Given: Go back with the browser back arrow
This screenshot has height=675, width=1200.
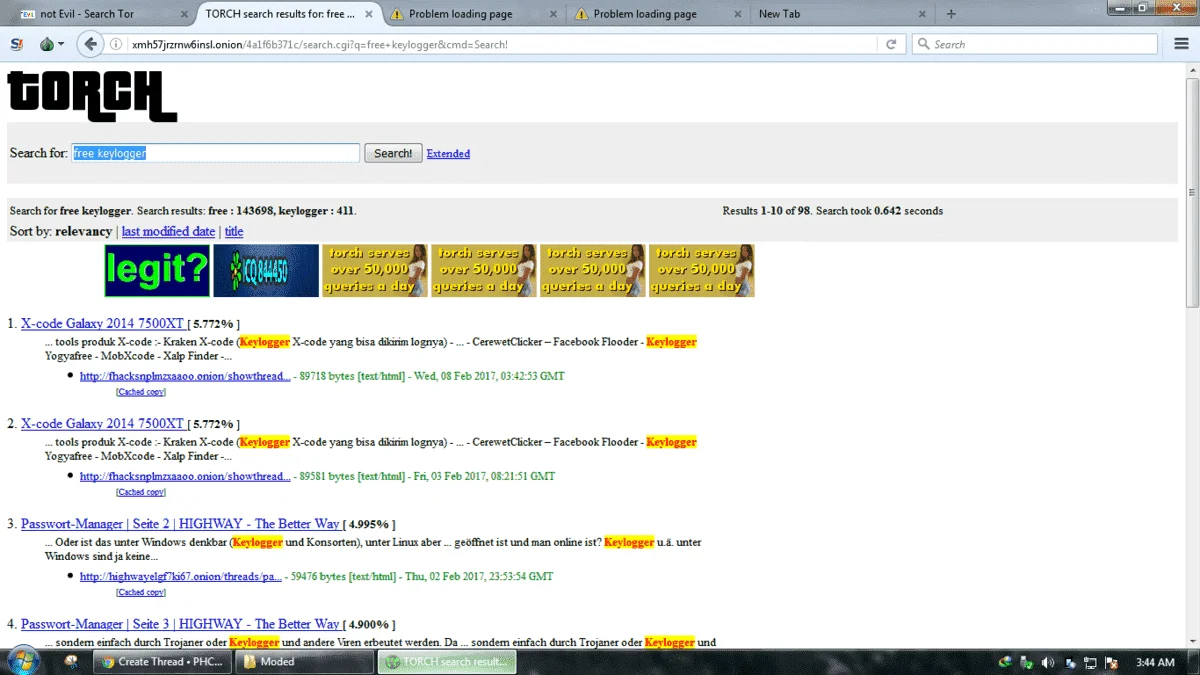Looking at the screenshot, I should pyautogui.click(x=90, y=44).
